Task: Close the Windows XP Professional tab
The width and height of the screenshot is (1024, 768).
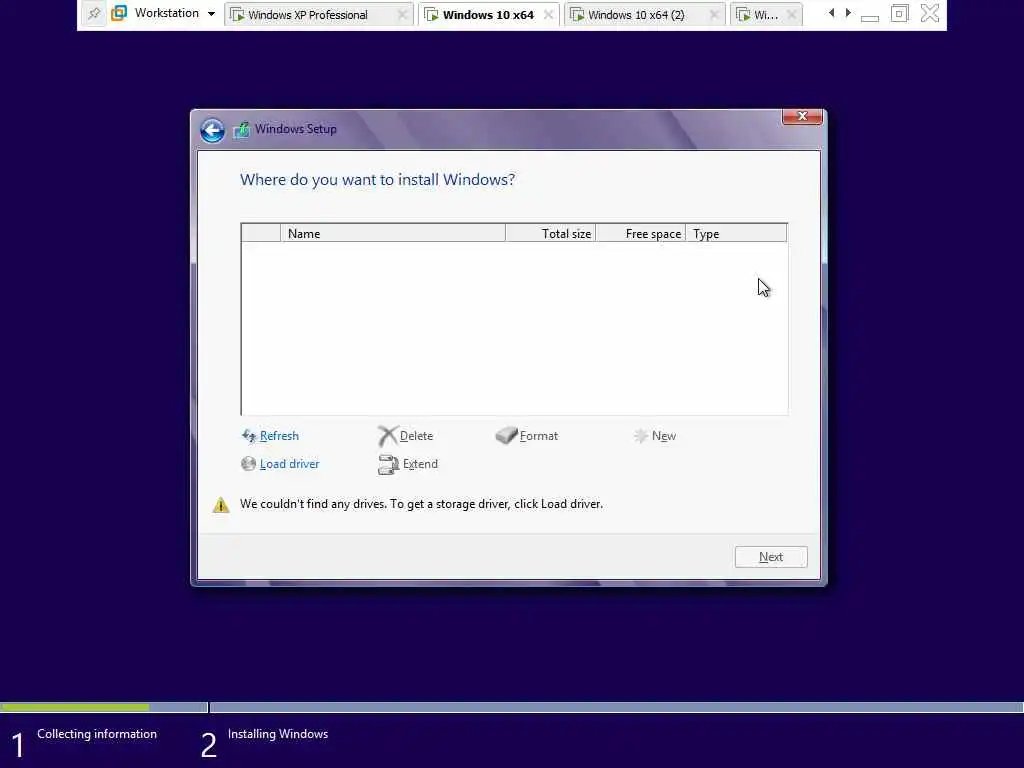Action: coord(403,14)
